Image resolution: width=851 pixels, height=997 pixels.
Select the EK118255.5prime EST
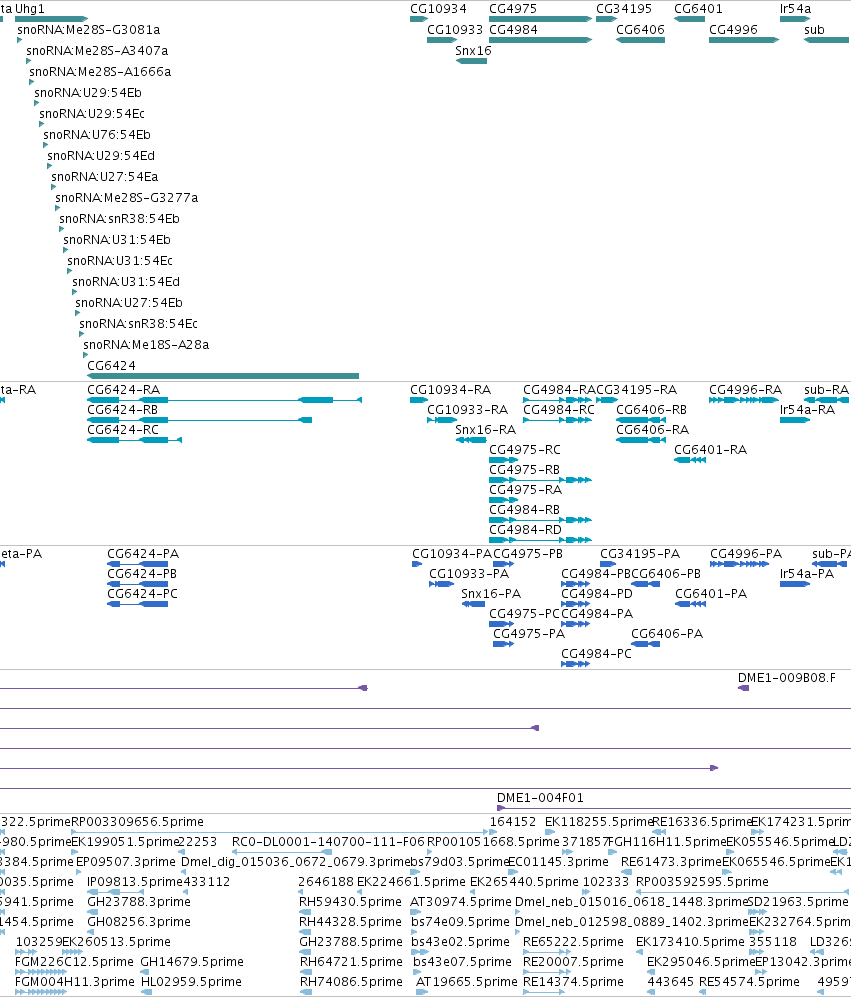(550, 832)
